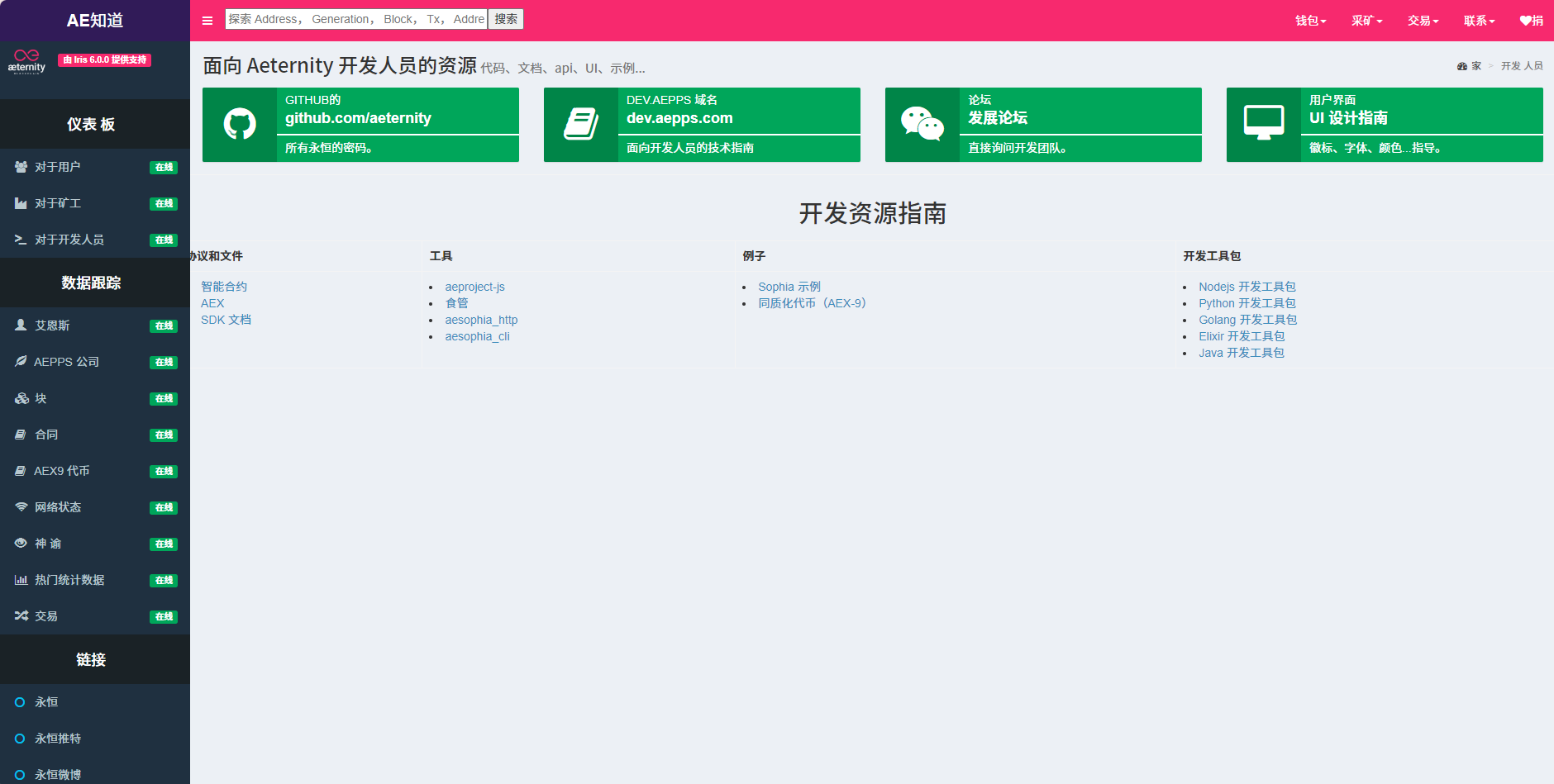Open the UI 设计指南 link
This screenshot has height=784, width=1554.
[1348, 118]
